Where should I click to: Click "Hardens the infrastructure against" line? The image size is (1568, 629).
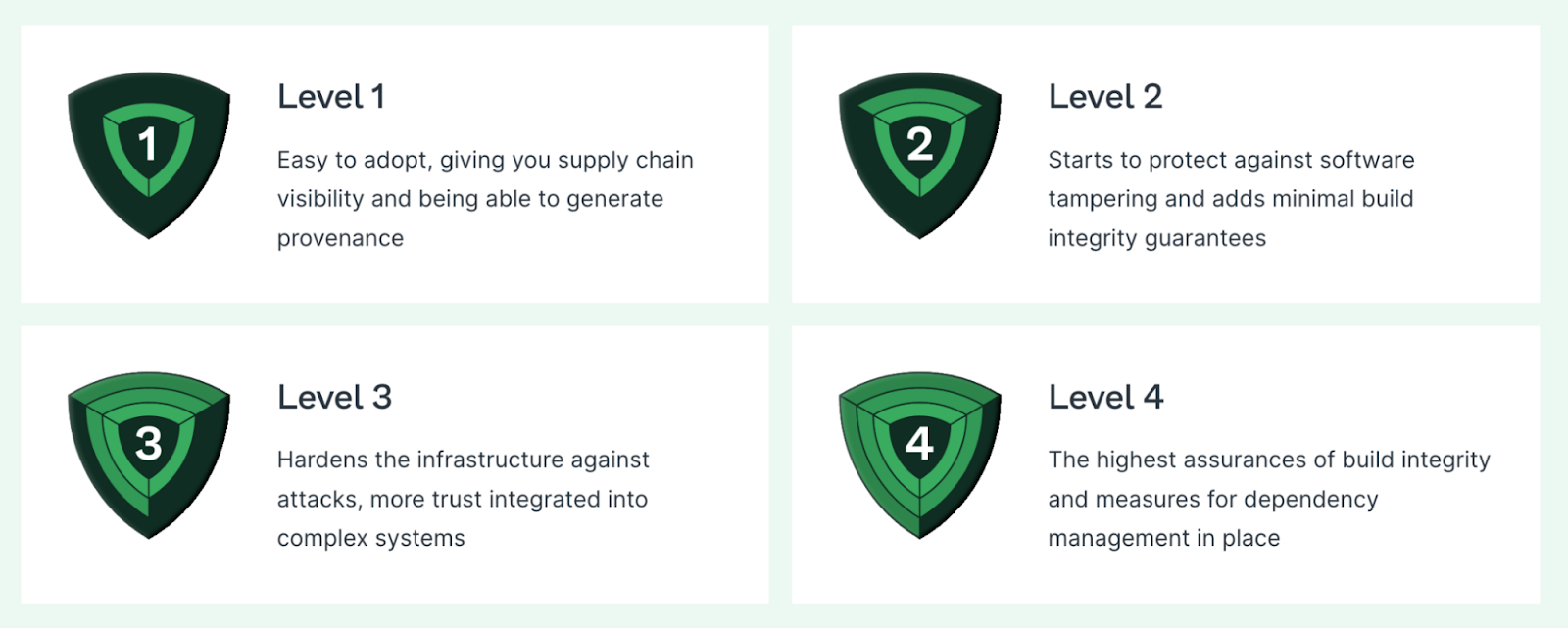463,460
